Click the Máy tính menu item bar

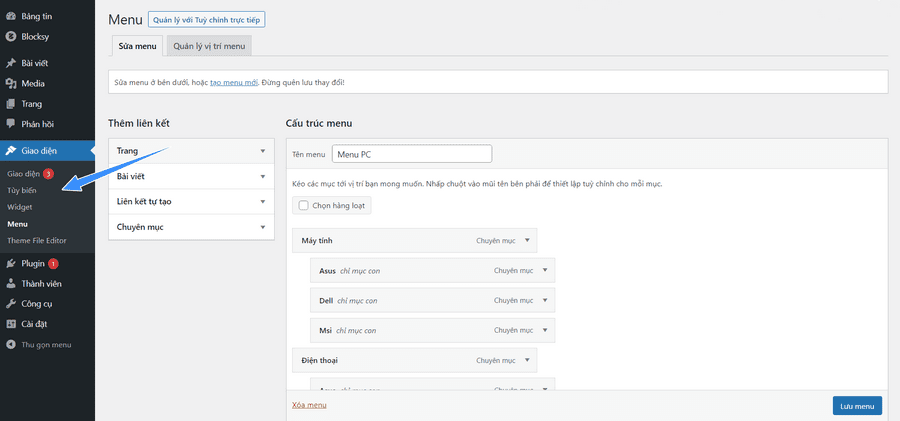click(x=414, y=241)
